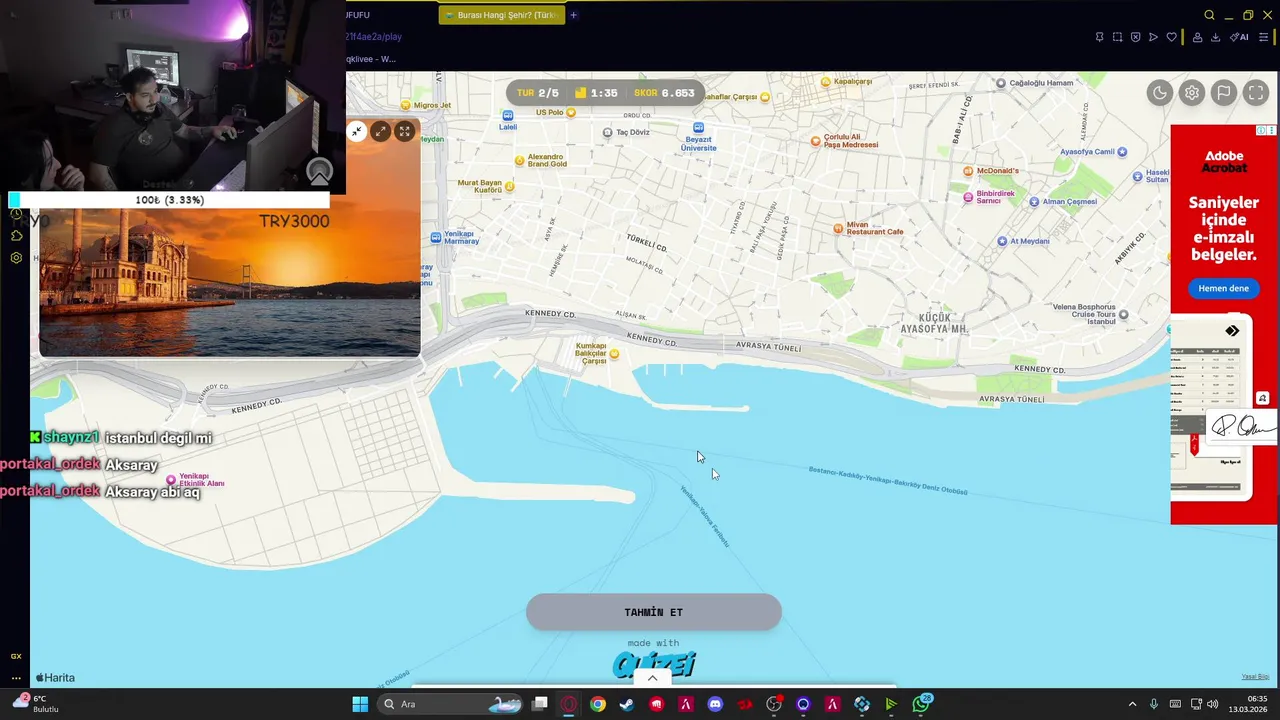
Task: Open the taskbar clock and date
Action: click(1250, 704)
